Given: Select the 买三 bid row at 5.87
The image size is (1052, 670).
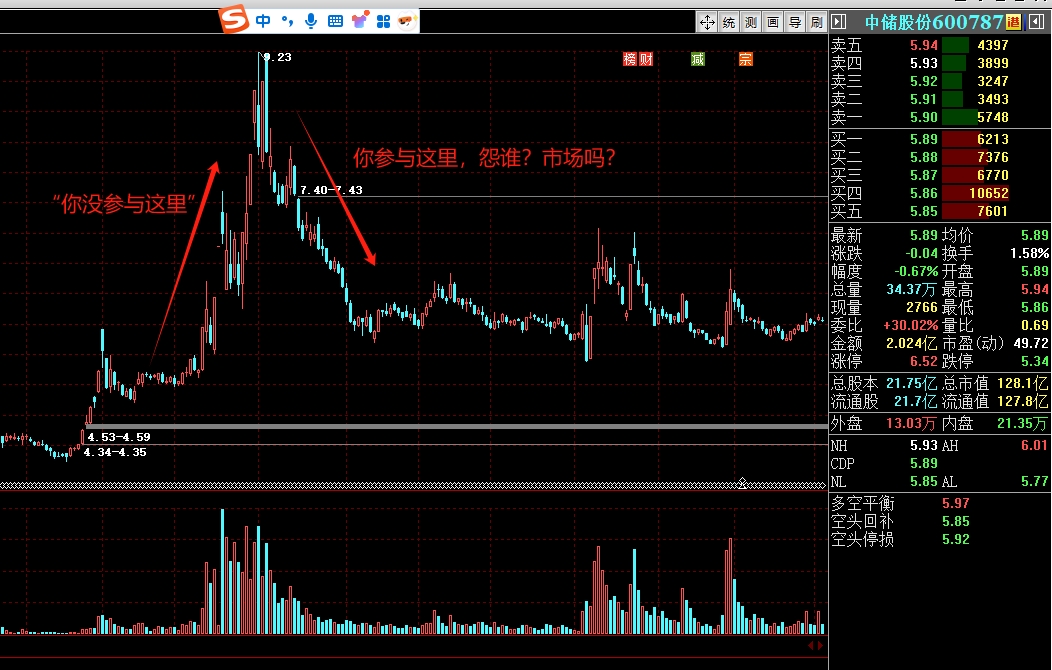Looking at the screenshot, I should click(939, 175).
